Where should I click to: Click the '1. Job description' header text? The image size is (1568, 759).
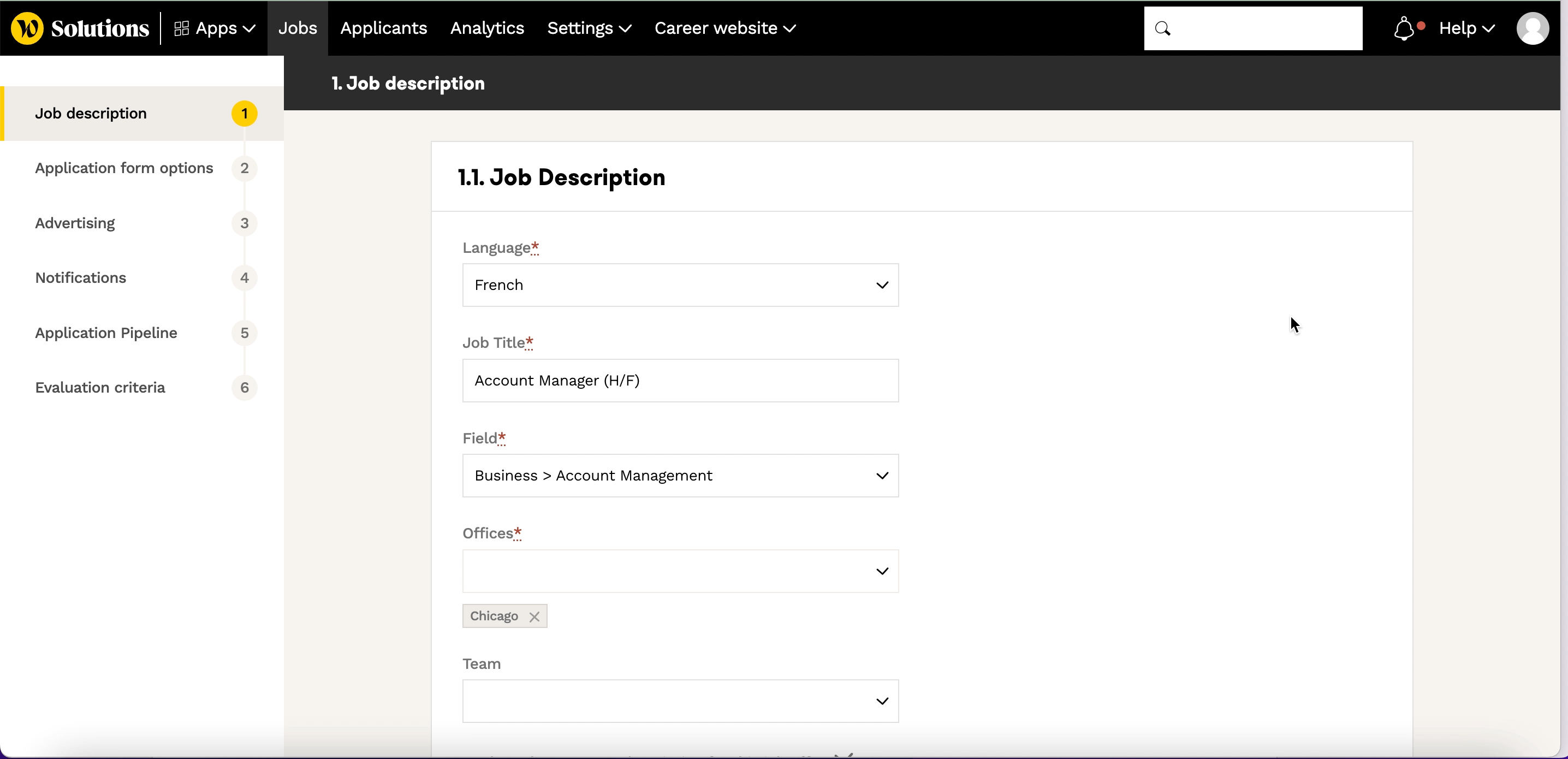408,84
